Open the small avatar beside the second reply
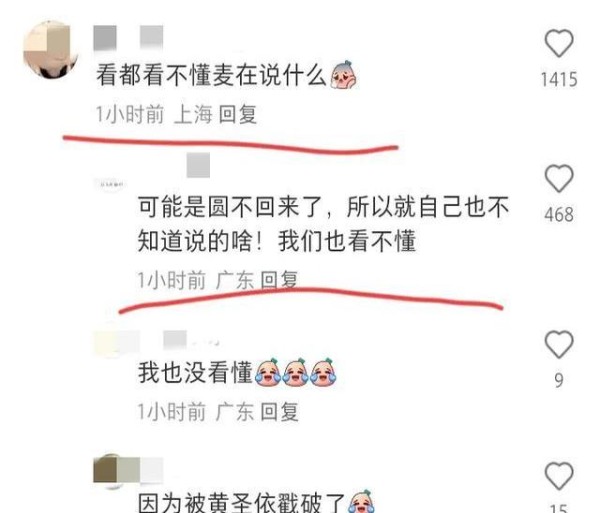The height and width of the screenshot is (513, 600). (111, 185)
